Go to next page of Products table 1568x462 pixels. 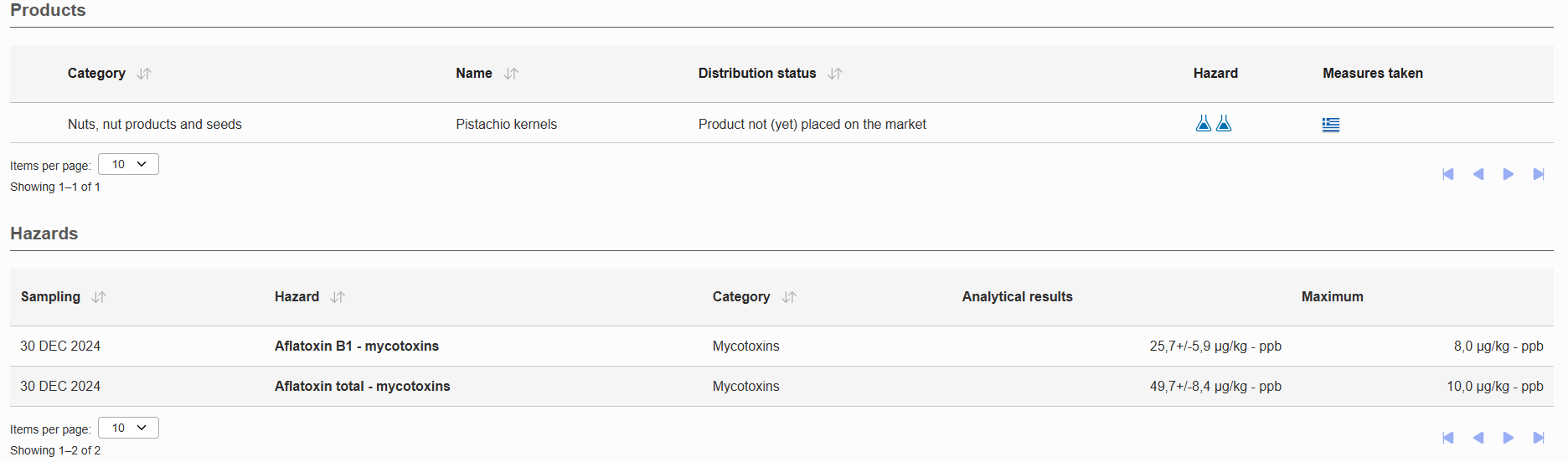(x=1509, y=174)
